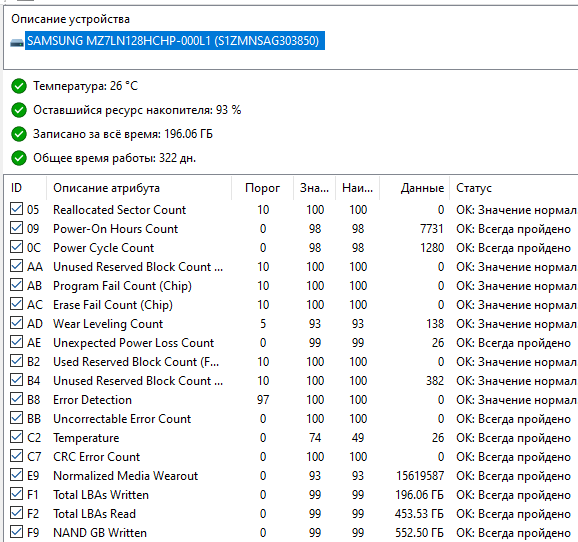Toggle the checkbox for 09 Power-On Hours Count
Image resolution: width=578 pixels, height=542 pixels.
(x=16, y=228)
